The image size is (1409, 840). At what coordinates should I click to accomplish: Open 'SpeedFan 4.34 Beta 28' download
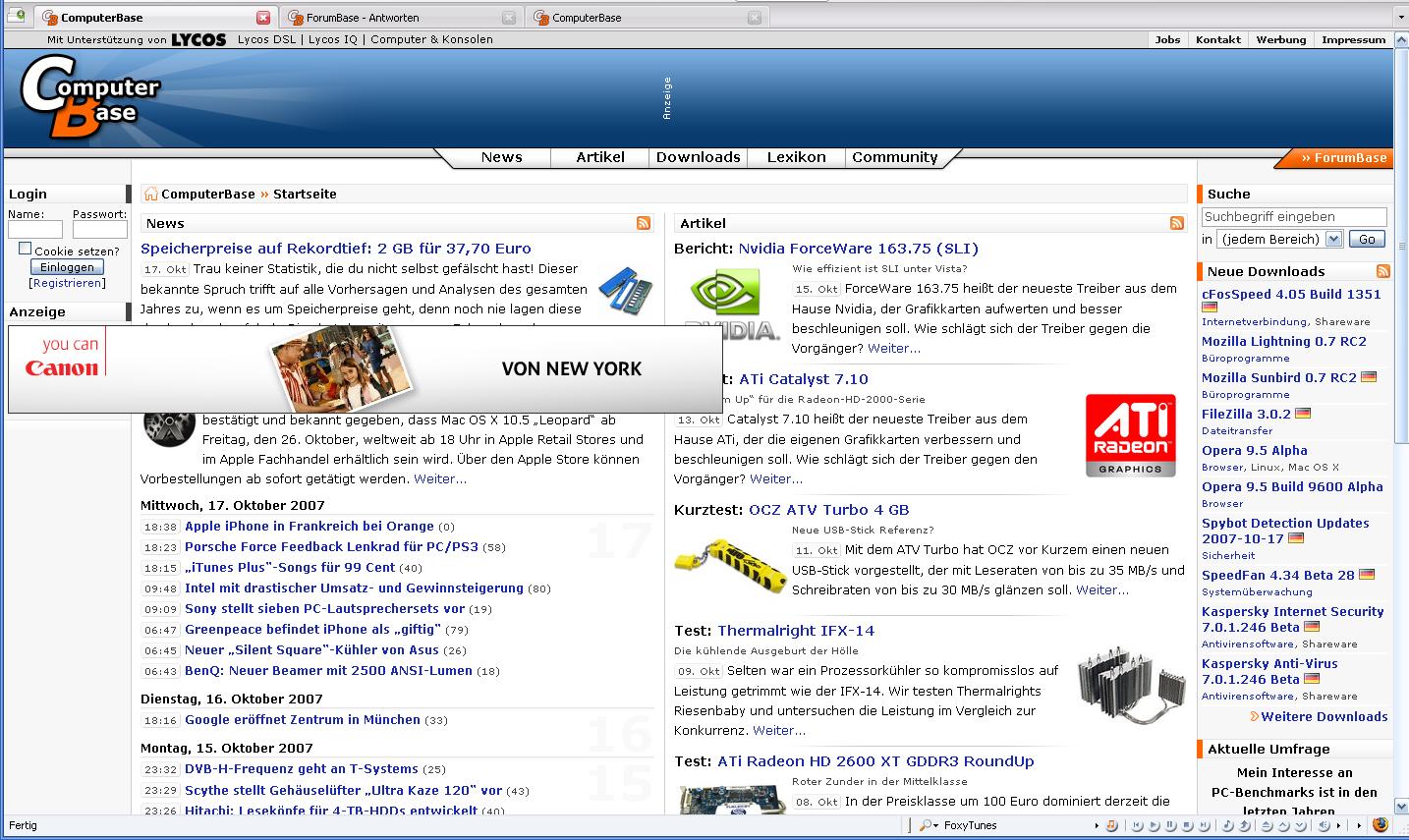[1277, 576]
